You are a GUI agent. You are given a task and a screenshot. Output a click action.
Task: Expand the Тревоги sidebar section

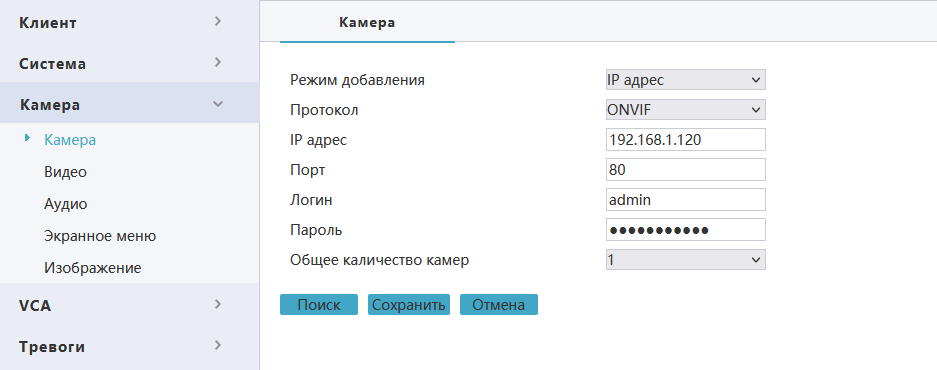point(129,347)
